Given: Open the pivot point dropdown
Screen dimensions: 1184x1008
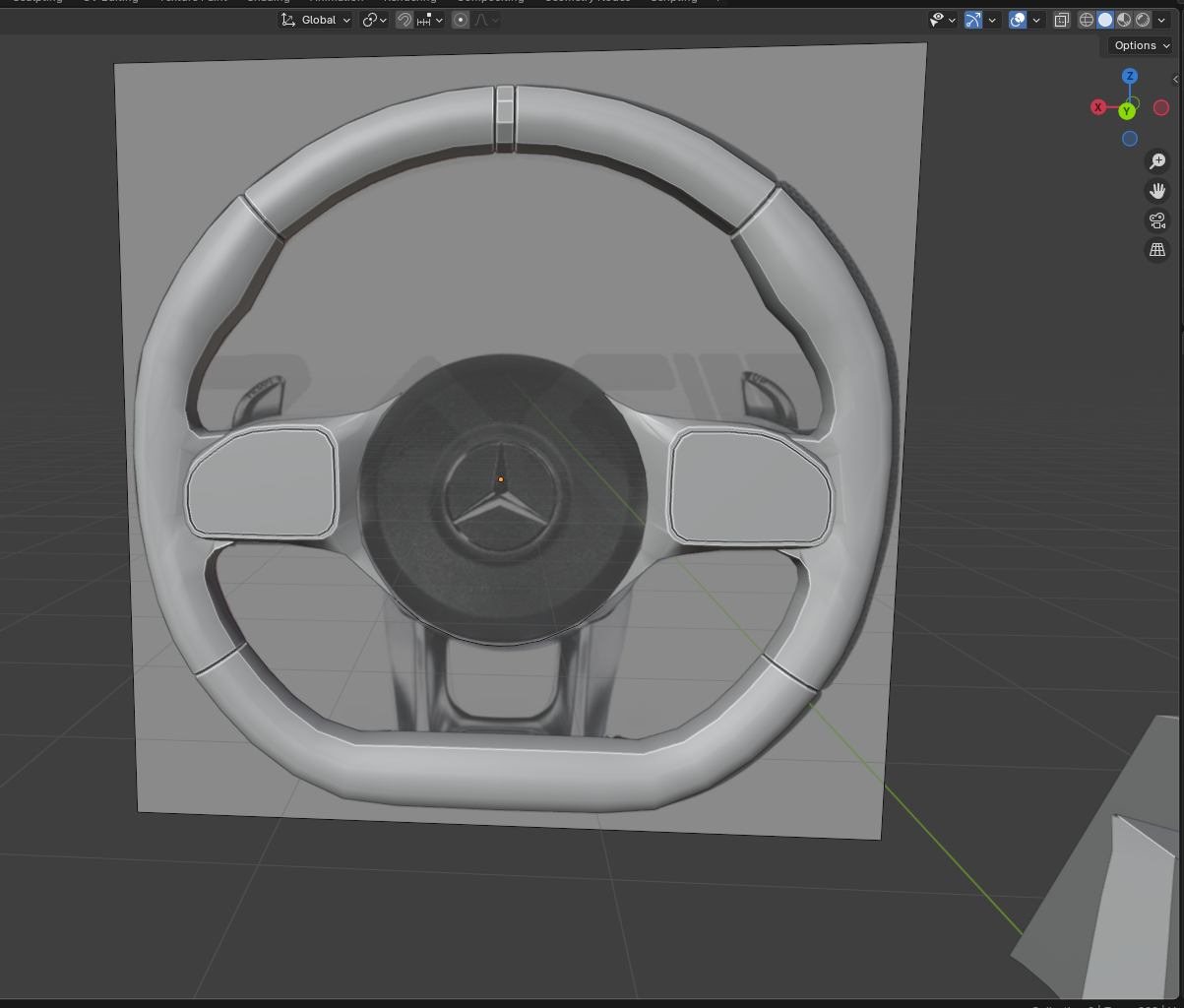Looking at the screenshot, I should pyautogui.click(x=374, y=20).
